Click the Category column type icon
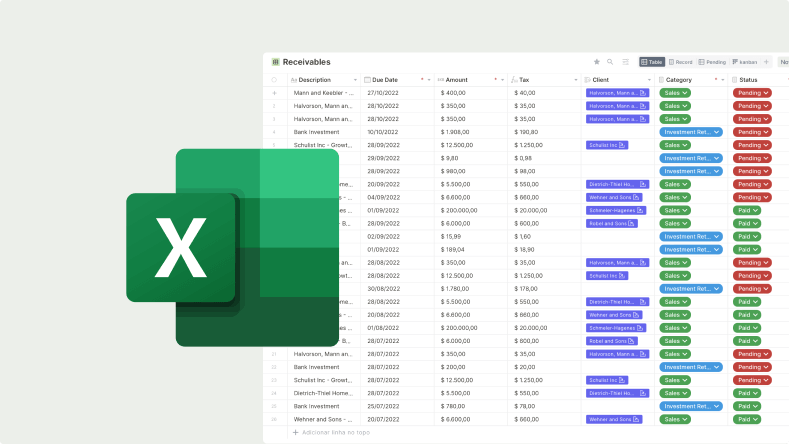The image size is (789, 444). pyautogui.click(x=661, y=80)
